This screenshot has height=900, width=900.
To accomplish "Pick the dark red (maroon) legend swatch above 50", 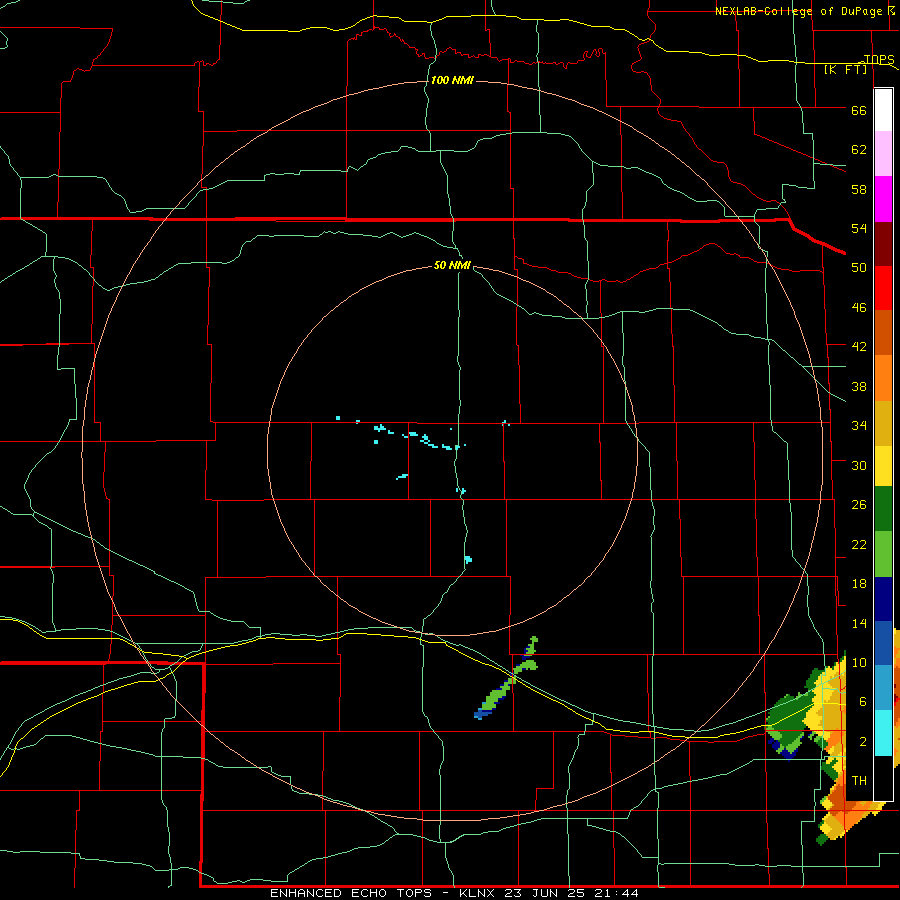I will point(883,244).
